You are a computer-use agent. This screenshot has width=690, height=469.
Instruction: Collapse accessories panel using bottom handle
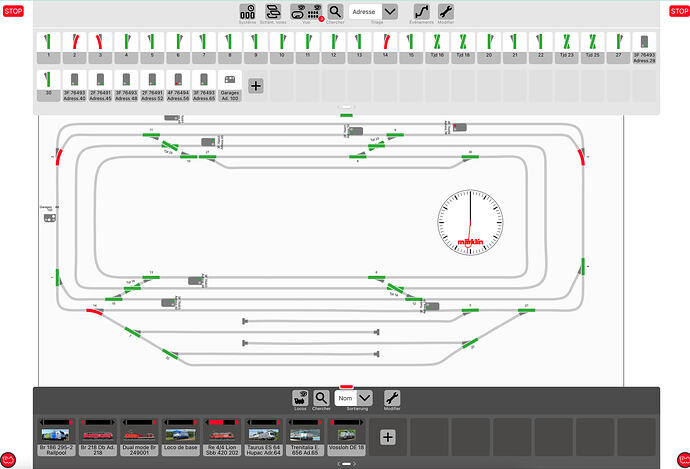(345, 107)
